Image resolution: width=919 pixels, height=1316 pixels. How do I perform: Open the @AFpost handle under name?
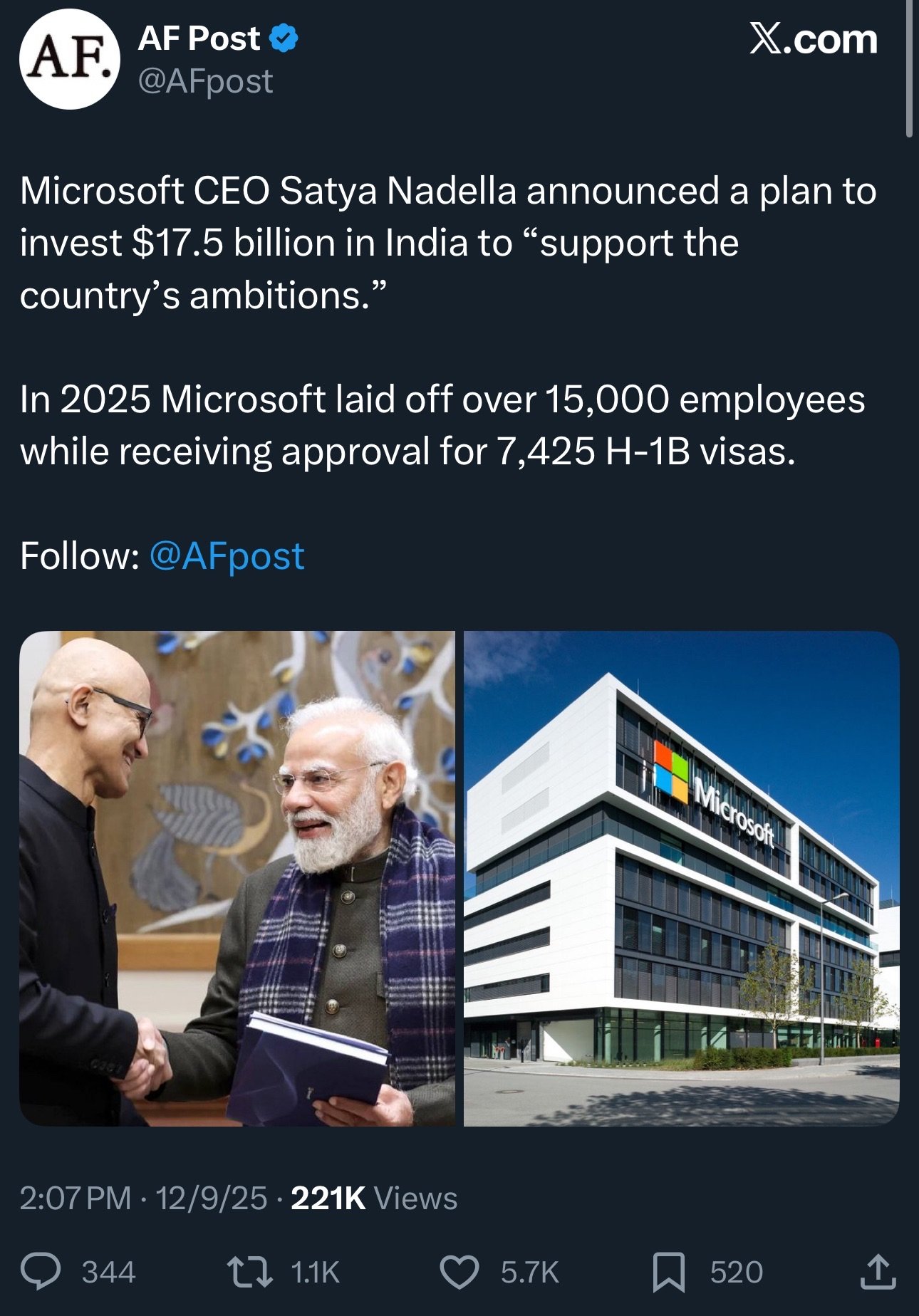[205, 82]
